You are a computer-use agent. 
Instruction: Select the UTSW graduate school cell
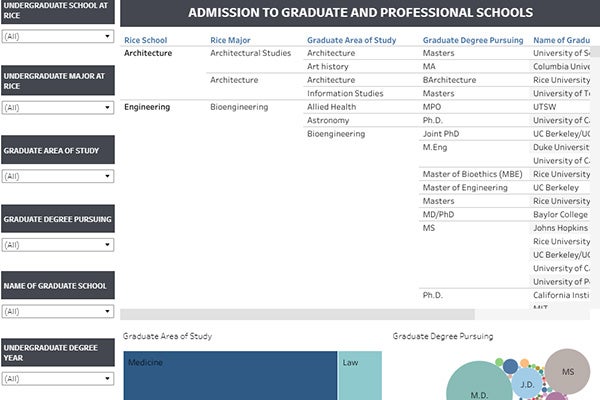coord(545,107)
